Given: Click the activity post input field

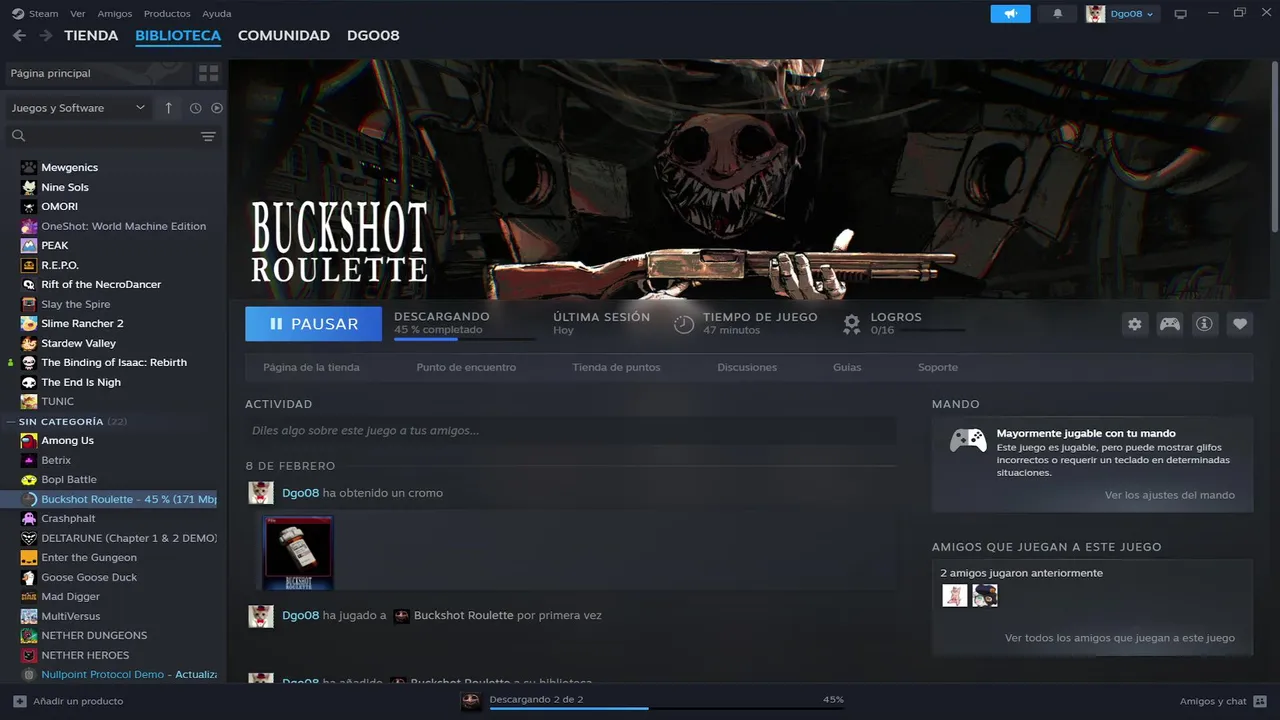Looking at the screenshot, I should [x=570, y=431].
